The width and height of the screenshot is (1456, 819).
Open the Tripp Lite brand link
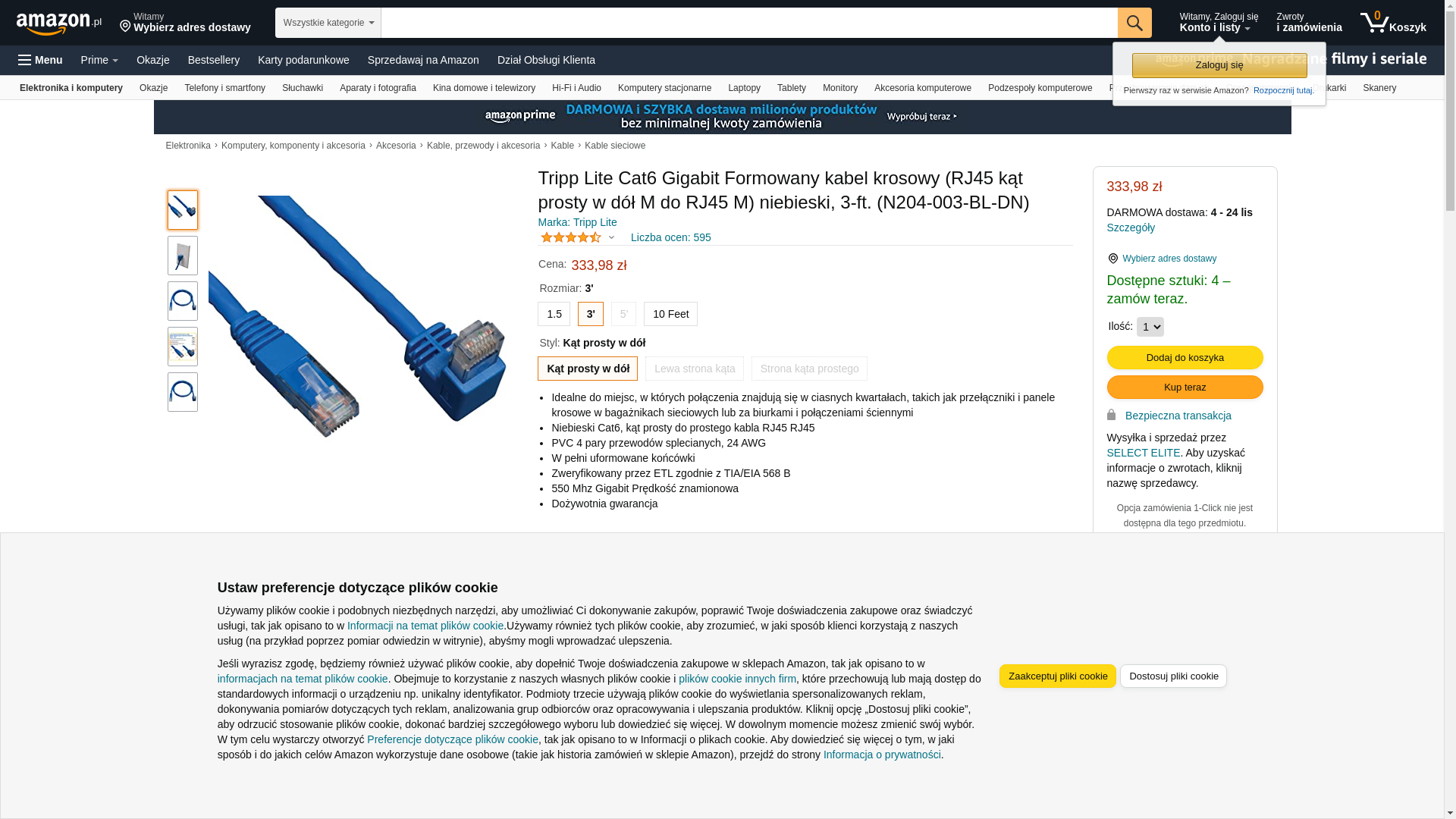[x=578, y=222]
